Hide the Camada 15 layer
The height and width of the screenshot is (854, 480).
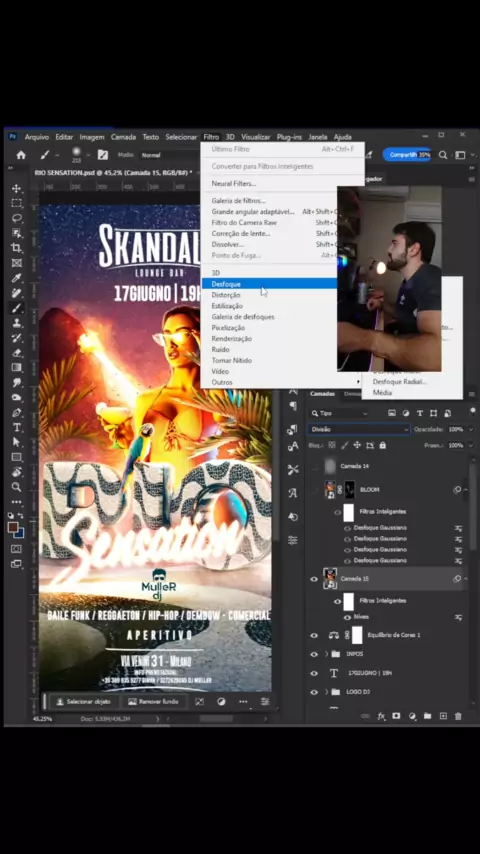click(x=314, y=579)
